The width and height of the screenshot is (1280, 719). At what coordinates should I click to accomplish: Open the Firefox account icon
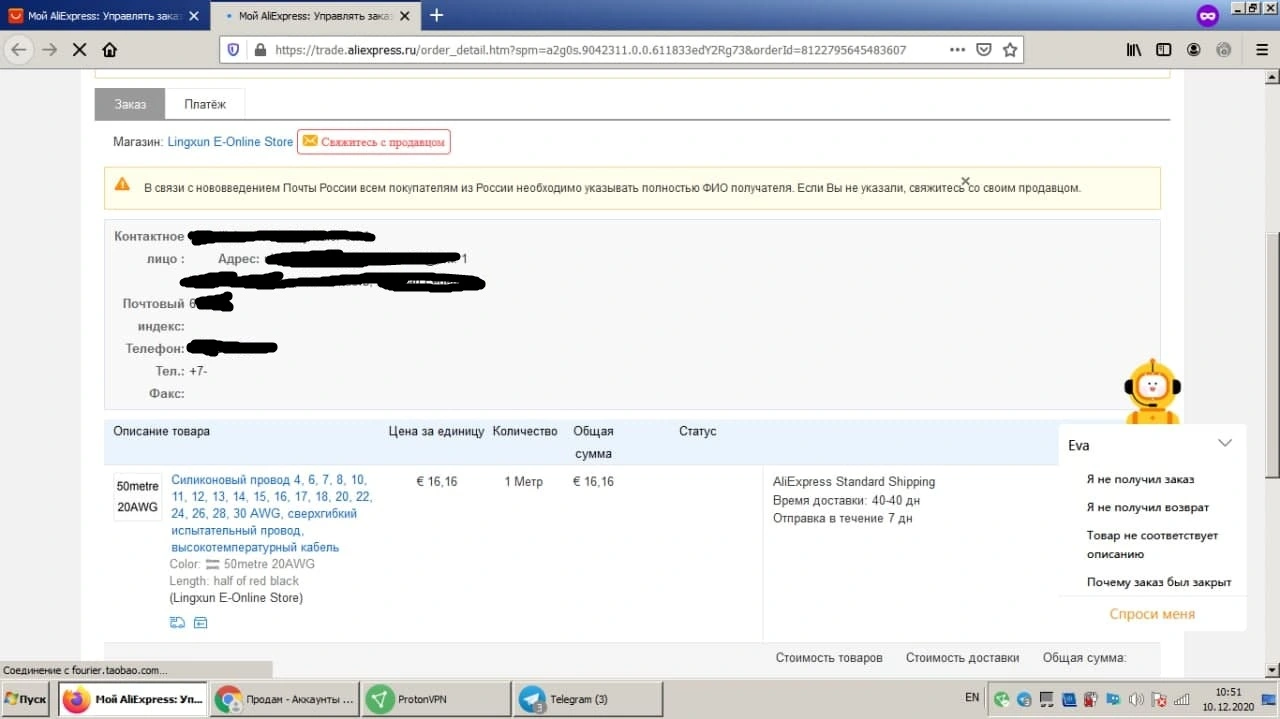tap(1194, 50)
